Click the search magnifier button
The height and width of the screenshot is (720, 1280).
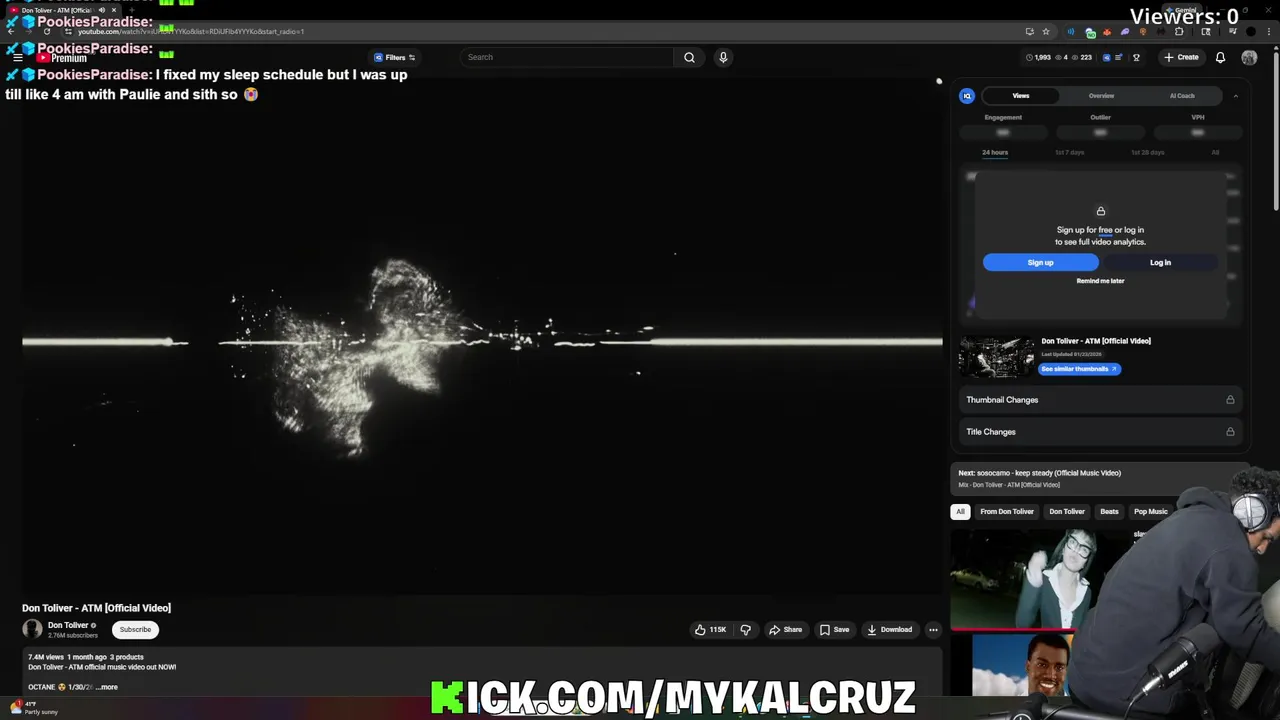tap(689, 57)
